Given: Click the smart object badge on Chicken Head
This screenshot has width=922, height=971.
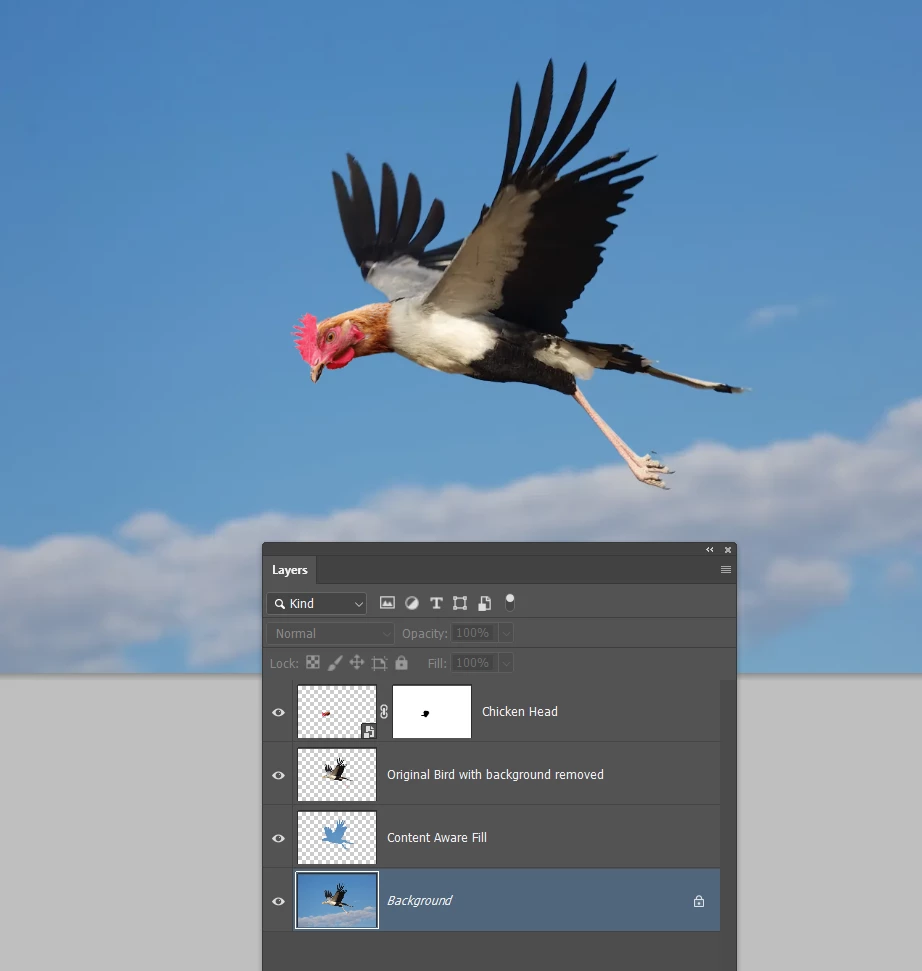Looking at the screenshot, I should pyautogui.click(x=368, y=731).
